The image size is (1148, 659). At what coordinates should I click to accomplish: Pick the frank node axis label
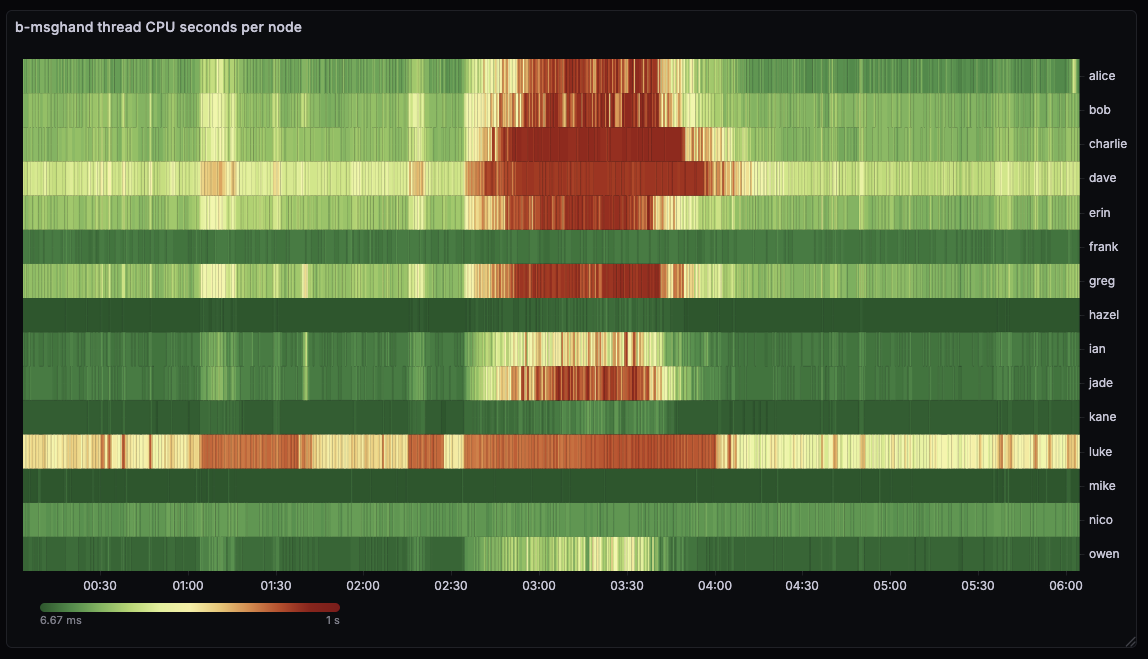pos(1103,247)
